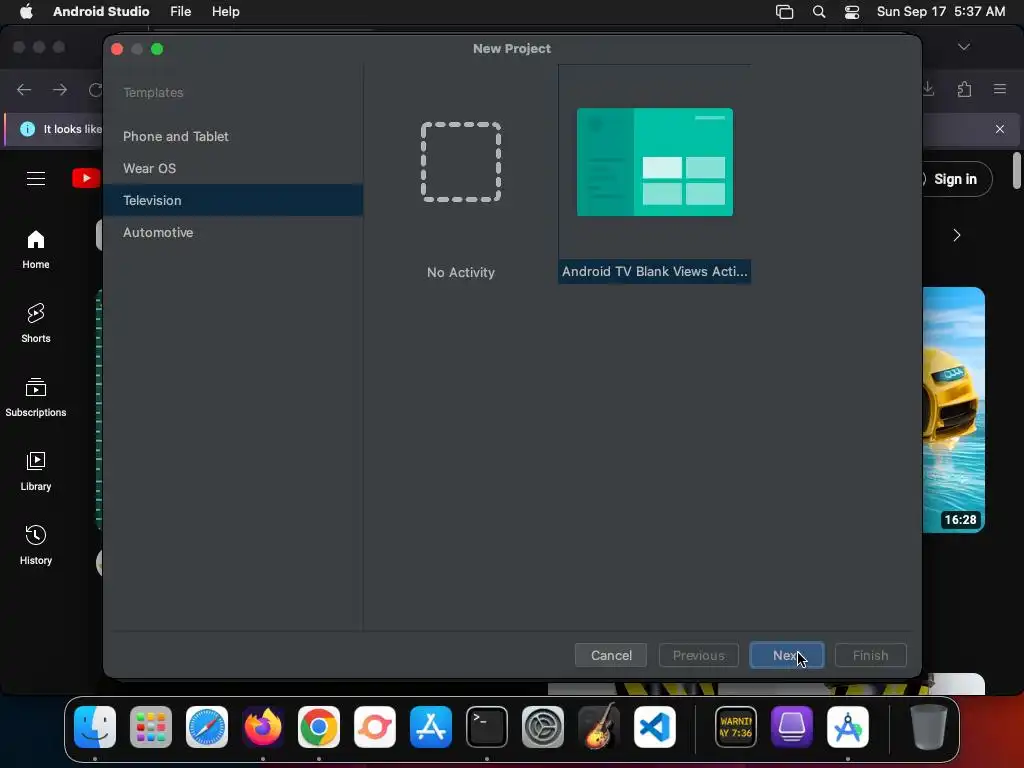This screenshot has width=1024, height=768.
Task: Open YouTube History in the browser sidebar
Action: pos(36,545)
